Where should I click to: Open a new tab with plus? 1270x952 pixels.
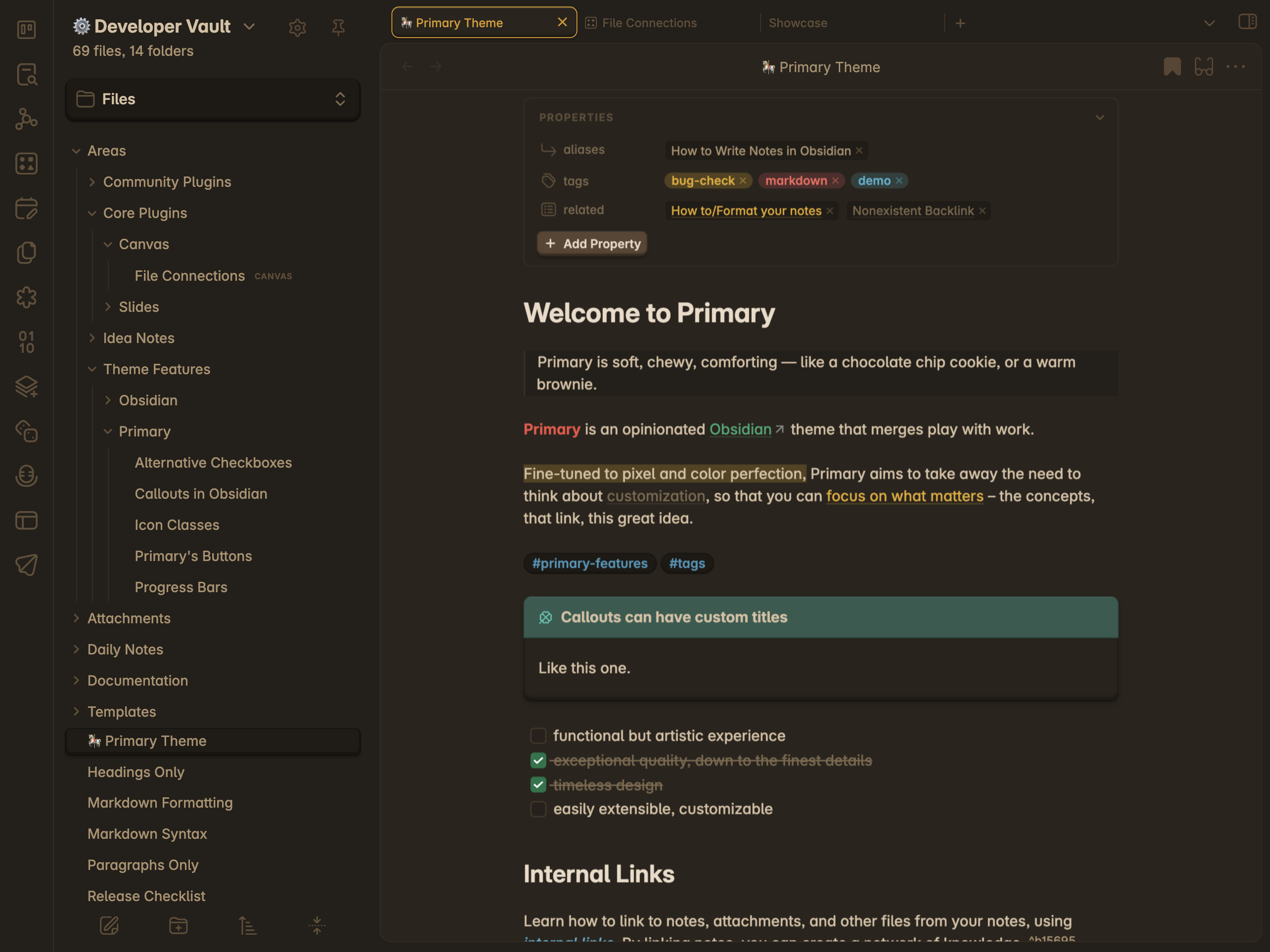[960, 23]
